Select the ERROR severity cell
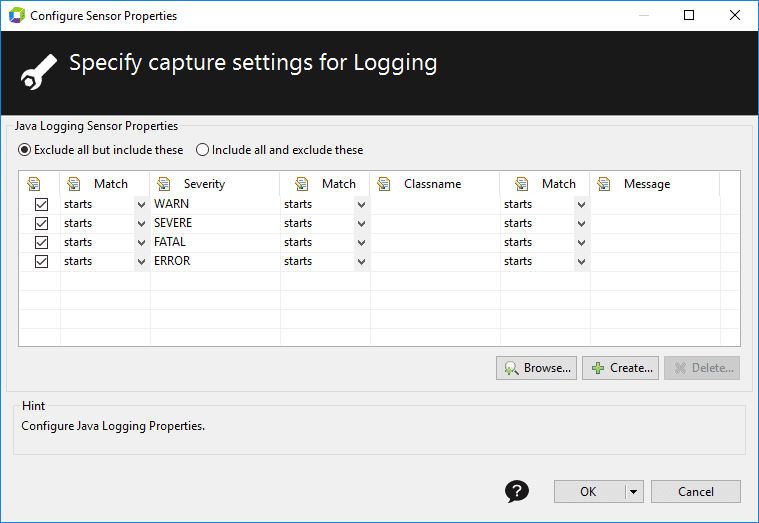The image size is (759, 523). click(x=215, y=261)
